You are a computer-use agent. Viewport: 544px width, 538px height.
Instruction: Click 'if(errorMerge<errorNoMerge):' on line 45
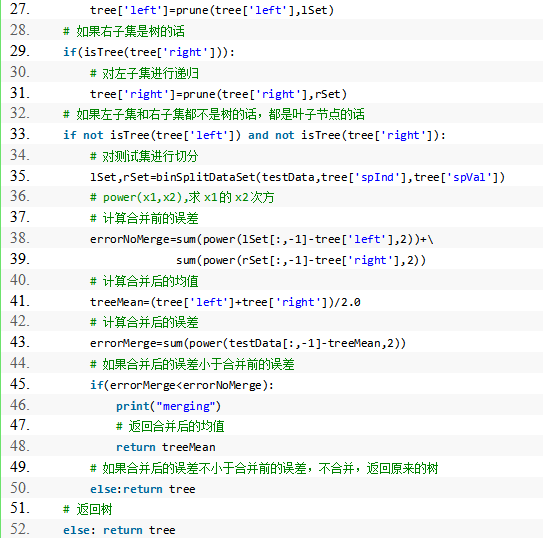[182, 385]
